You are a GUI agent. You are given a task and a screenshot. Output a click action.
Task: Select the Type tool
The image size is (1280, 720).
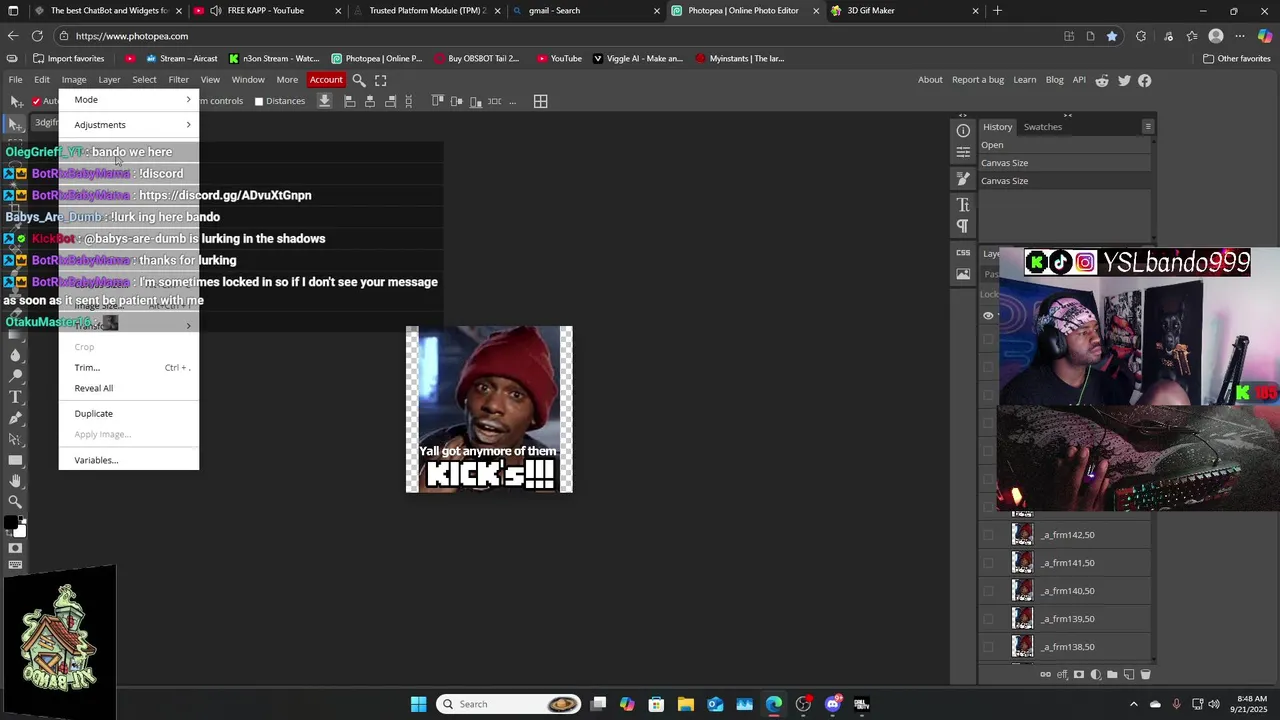coord(15,397)
